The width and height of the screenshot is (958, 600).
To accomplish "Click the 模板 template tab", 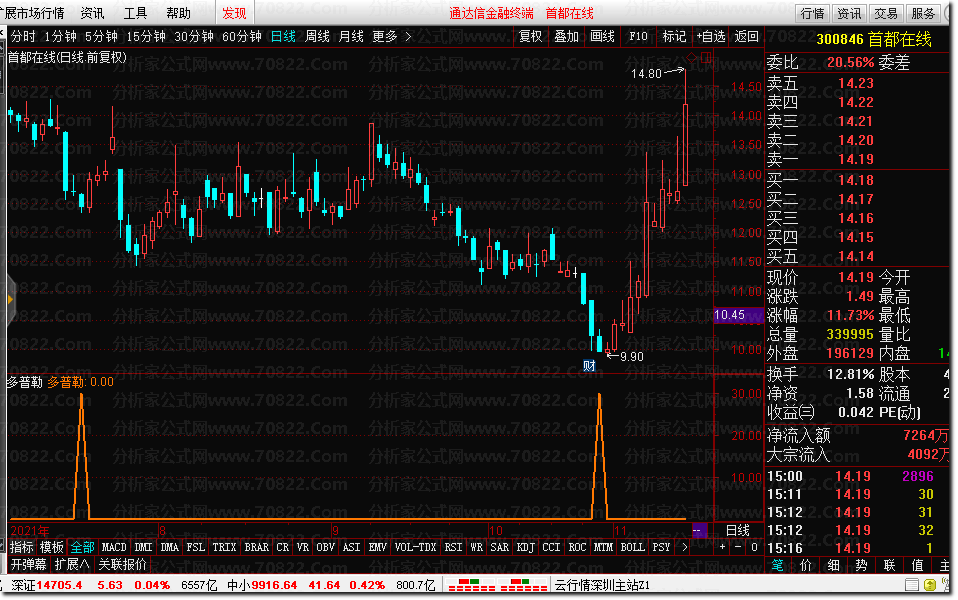I will pos(51,547).
